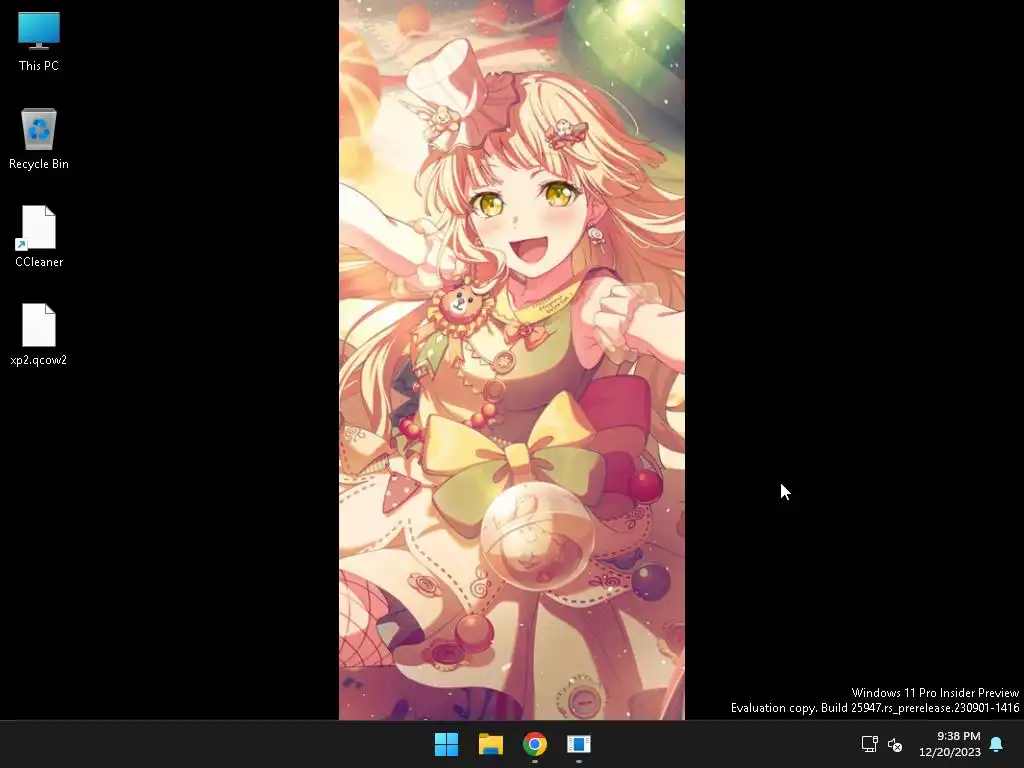Open the network status tray icon
This screenshot has height=768, width=1024.
tap(869, 744)
